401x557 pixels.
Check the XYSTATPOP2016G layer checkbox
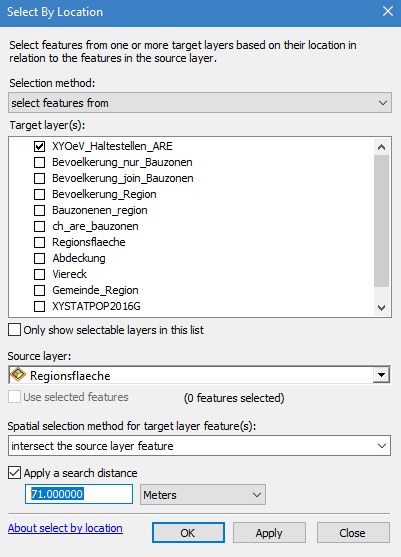pos(39,306)
